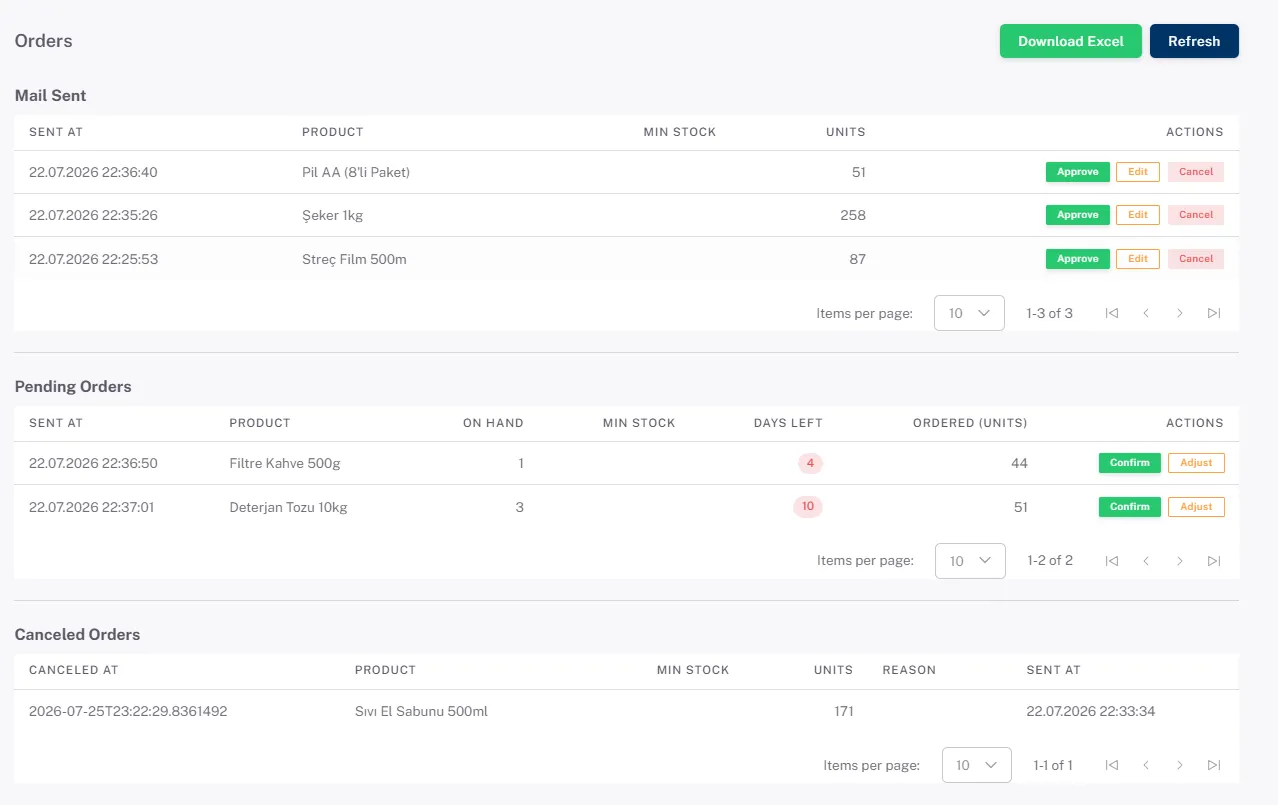Screen dimensions: 1278x805
Task: Refresh the orders page
Action: point(1194,41)
